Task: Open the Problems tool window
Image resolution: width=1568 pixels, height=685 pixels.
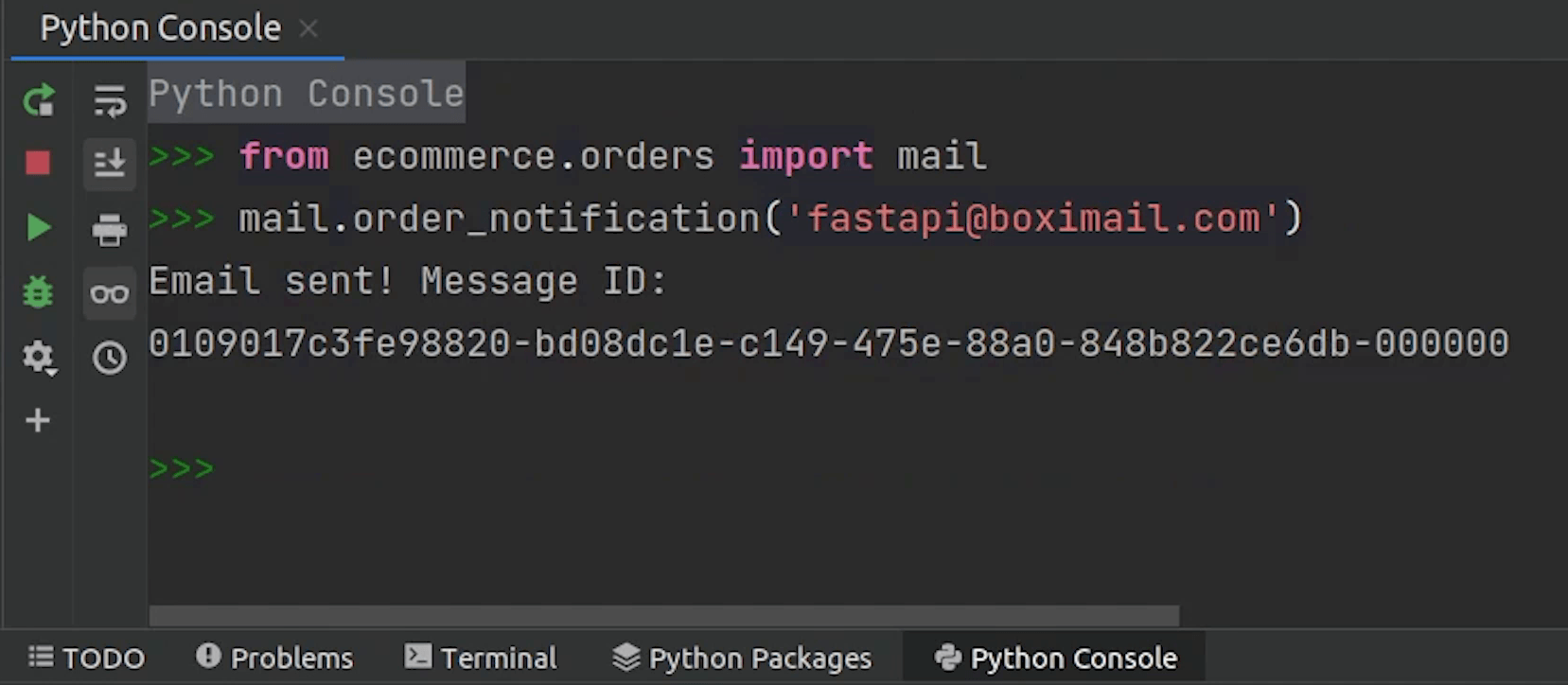Action: click(274, 658)
